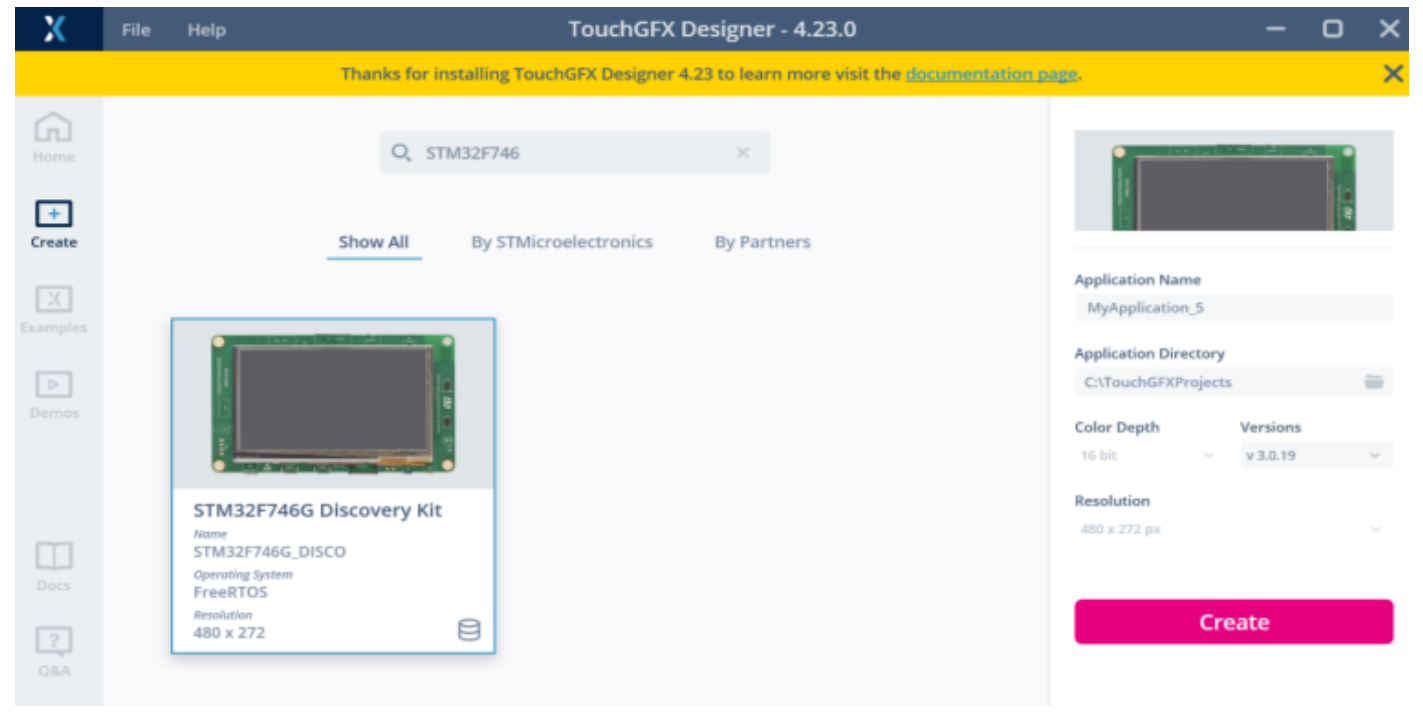Viewport: 1423px width, 728px height.
Task: Minimize the TouchGFX Designer window
Action: [1276, 30]
